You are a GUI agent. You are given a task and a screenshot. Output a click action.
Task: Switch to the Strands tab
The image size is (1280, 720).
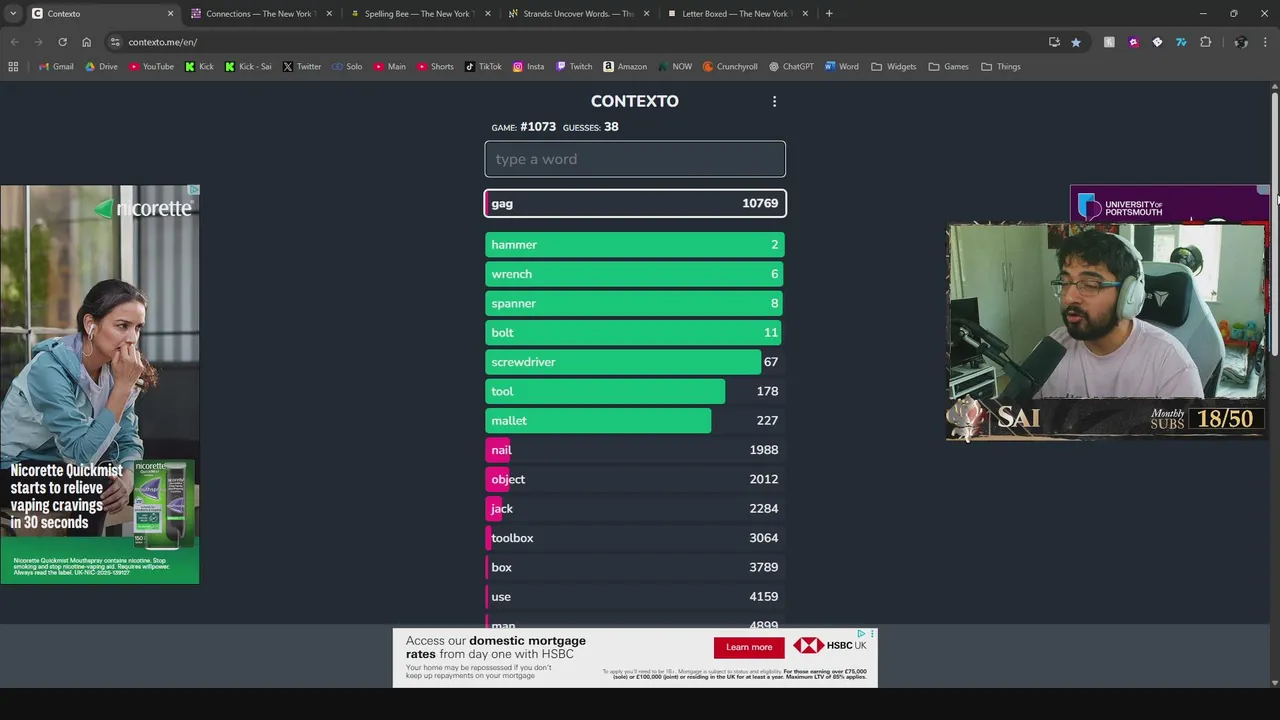click(x=577, y=13)
